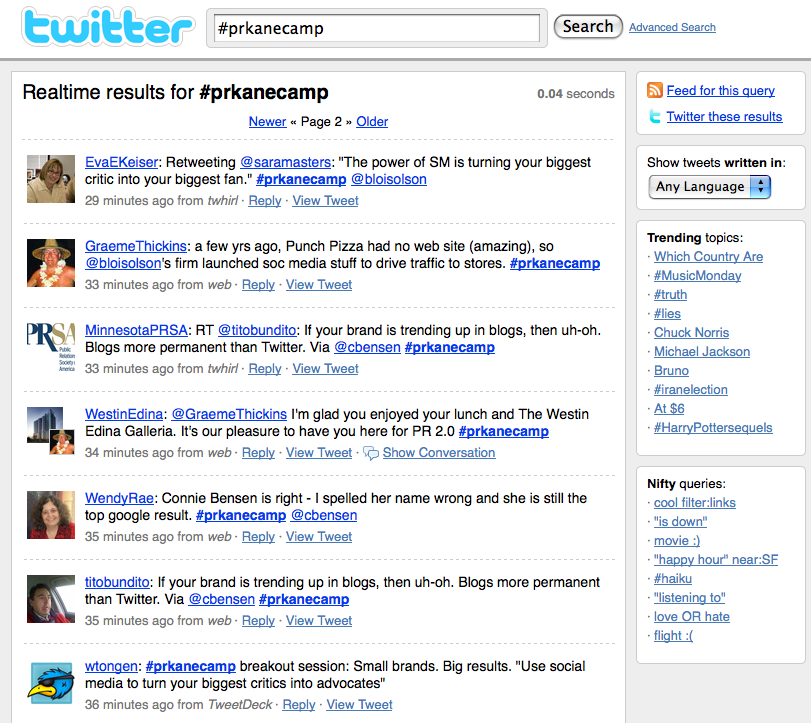Run nifty query "happy hour" near:SF
This screenshot has width=811, height=723.
pyautogui.click(x=716, y=560)
